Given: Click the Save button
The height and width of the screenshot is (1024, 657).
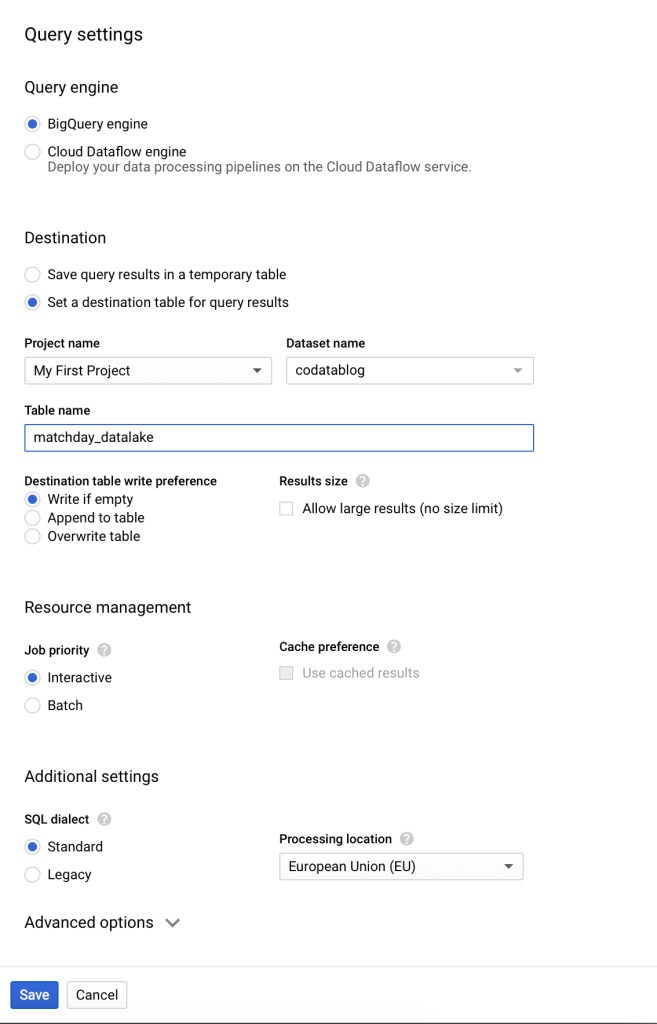Looking at the screenshot, I should point(34,995).
